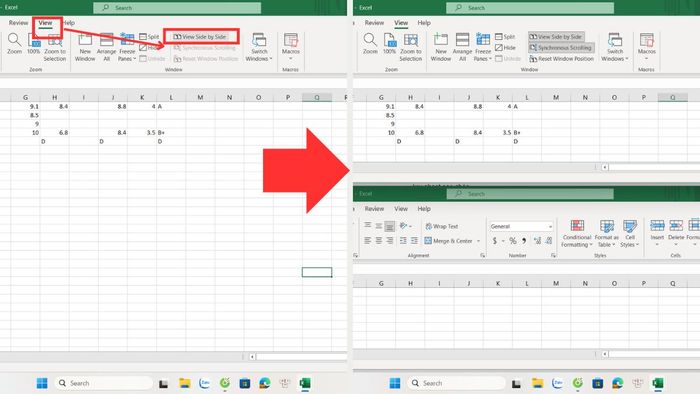Viewport: 700px width, 394px height.
Task: Click Increase Decimal in bottom-right Excel window
Action: click(537, 241)
